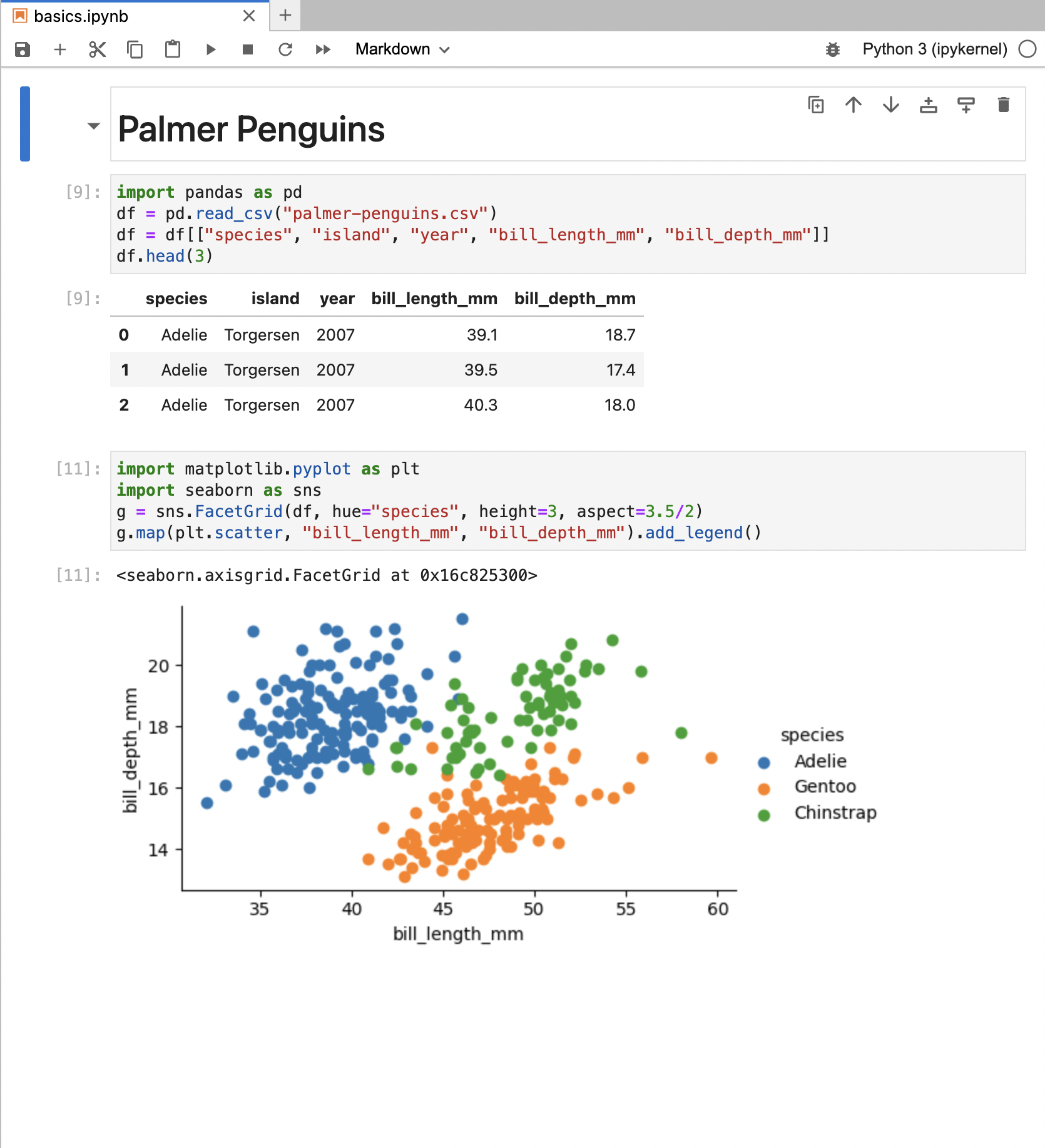Viewport: 1045px width, 1148px height.
Task: Open the Markdown cell type dropdown
Action: tap(402, 49)
